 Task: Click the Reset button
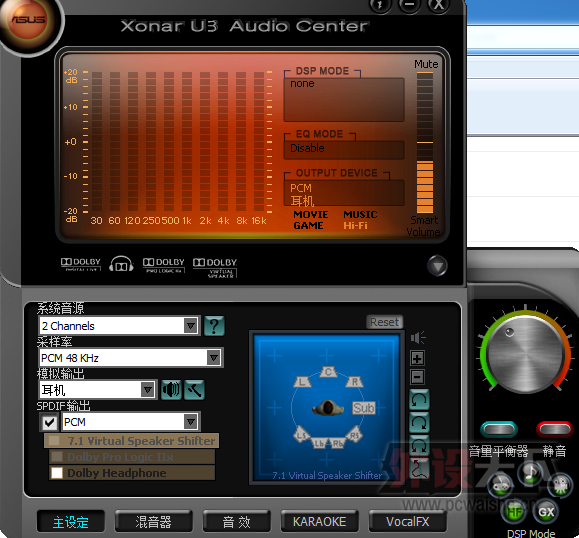tap(384, 322)
